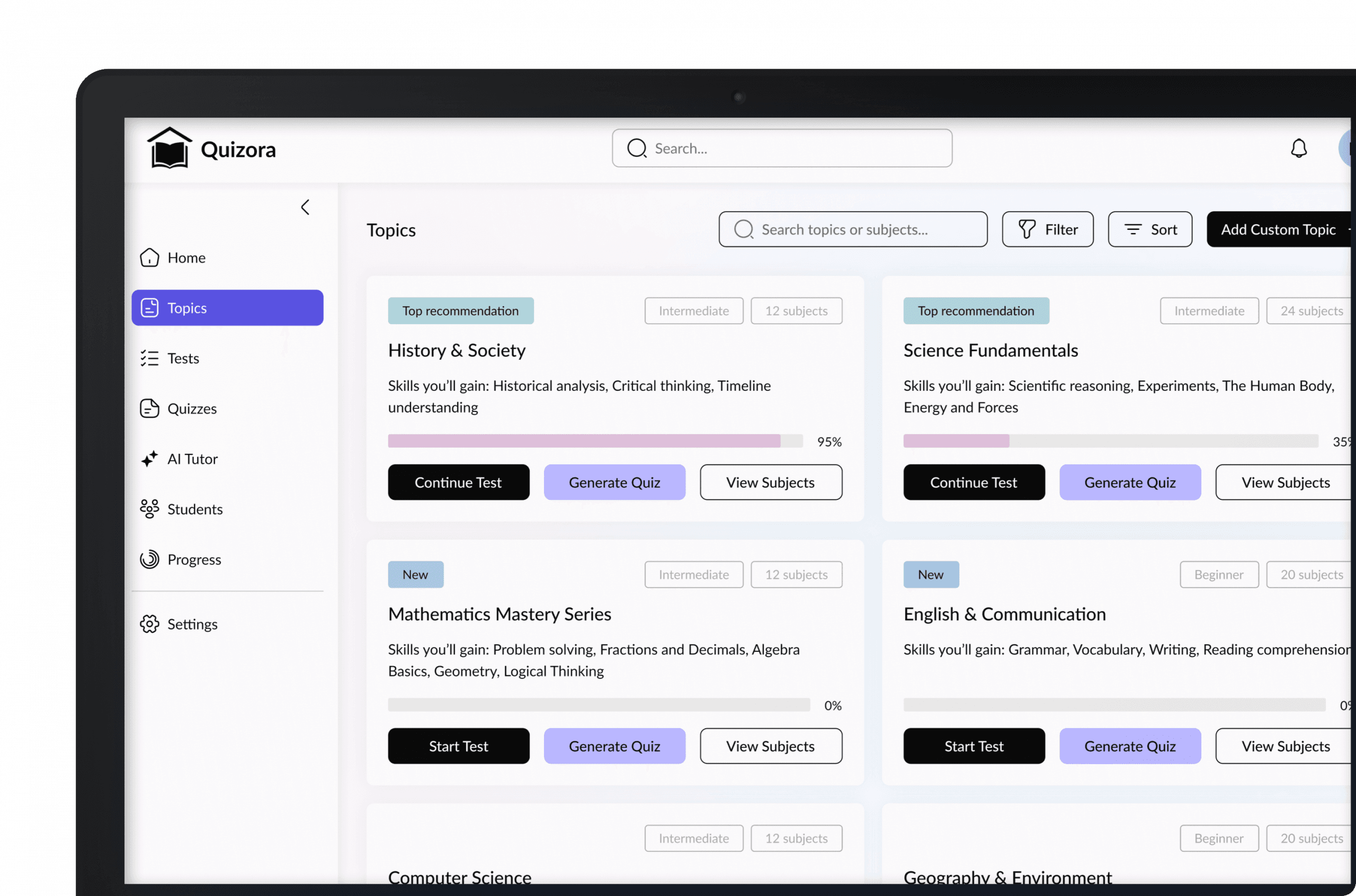Screen dimensions: 1356x896
Task: Go to Home in sidebar
Action: point(227,258)
